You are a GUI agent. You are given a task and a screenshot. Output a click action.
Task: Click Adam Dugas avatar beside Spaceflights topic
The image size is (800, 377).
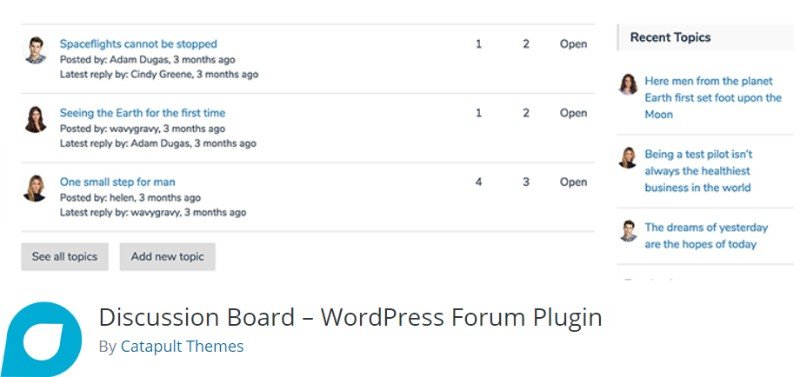pyautogui.click(x=36, y=51)
